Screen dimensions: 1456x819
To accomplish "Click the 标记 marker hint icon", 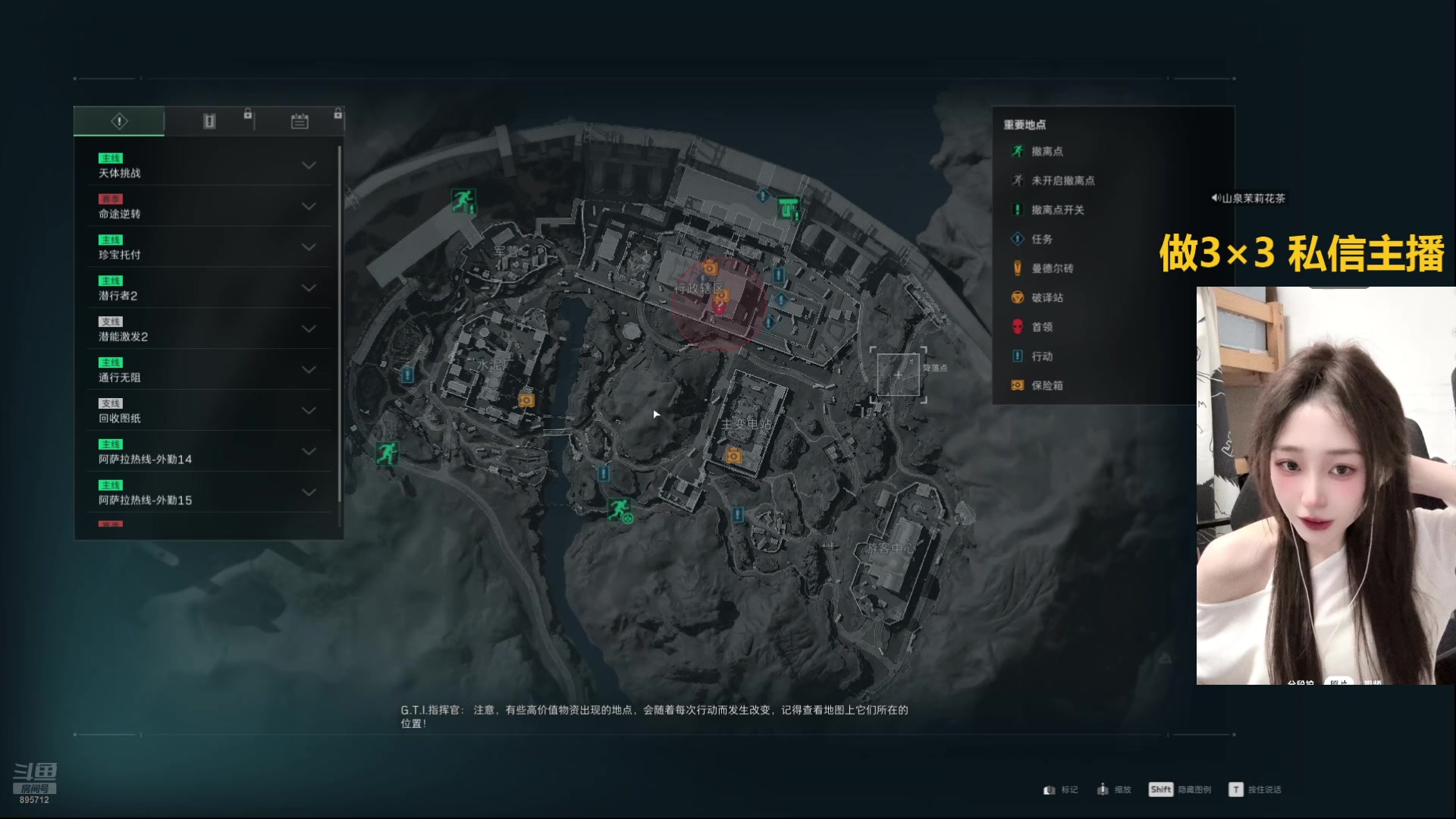I will point(1050,790).
